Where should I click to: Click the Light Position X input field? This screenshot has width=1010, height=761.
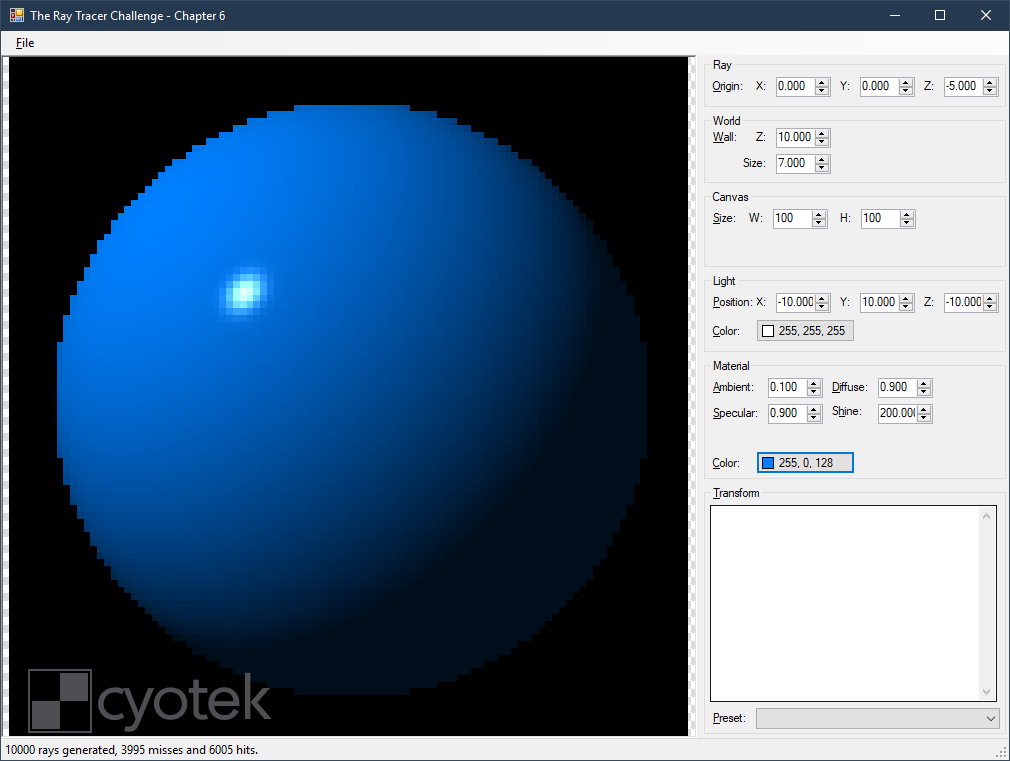click(794, 302)
